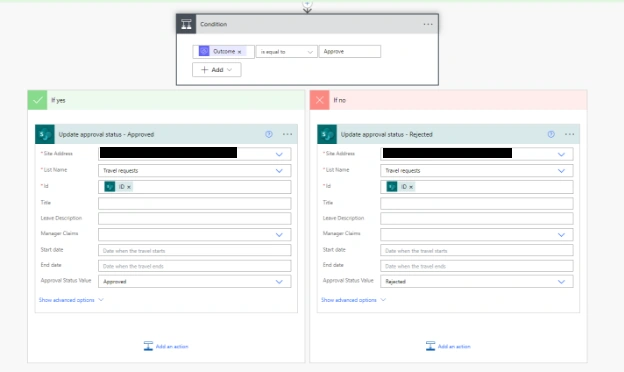Click 'Update approval status - Approved' title

106,134
